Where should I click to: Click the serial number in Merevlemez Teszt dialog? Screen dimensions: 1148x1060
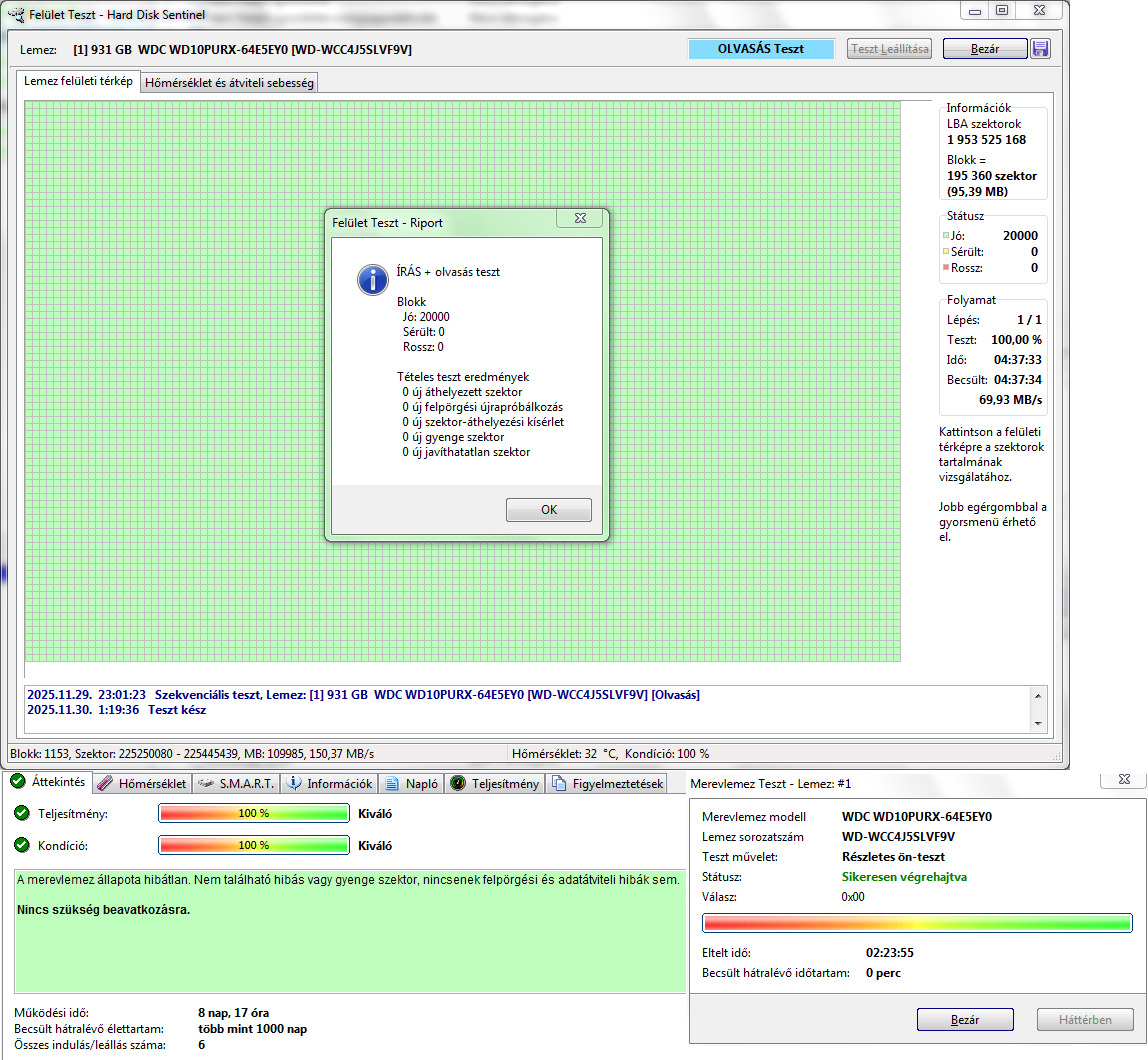click(898, 837)
